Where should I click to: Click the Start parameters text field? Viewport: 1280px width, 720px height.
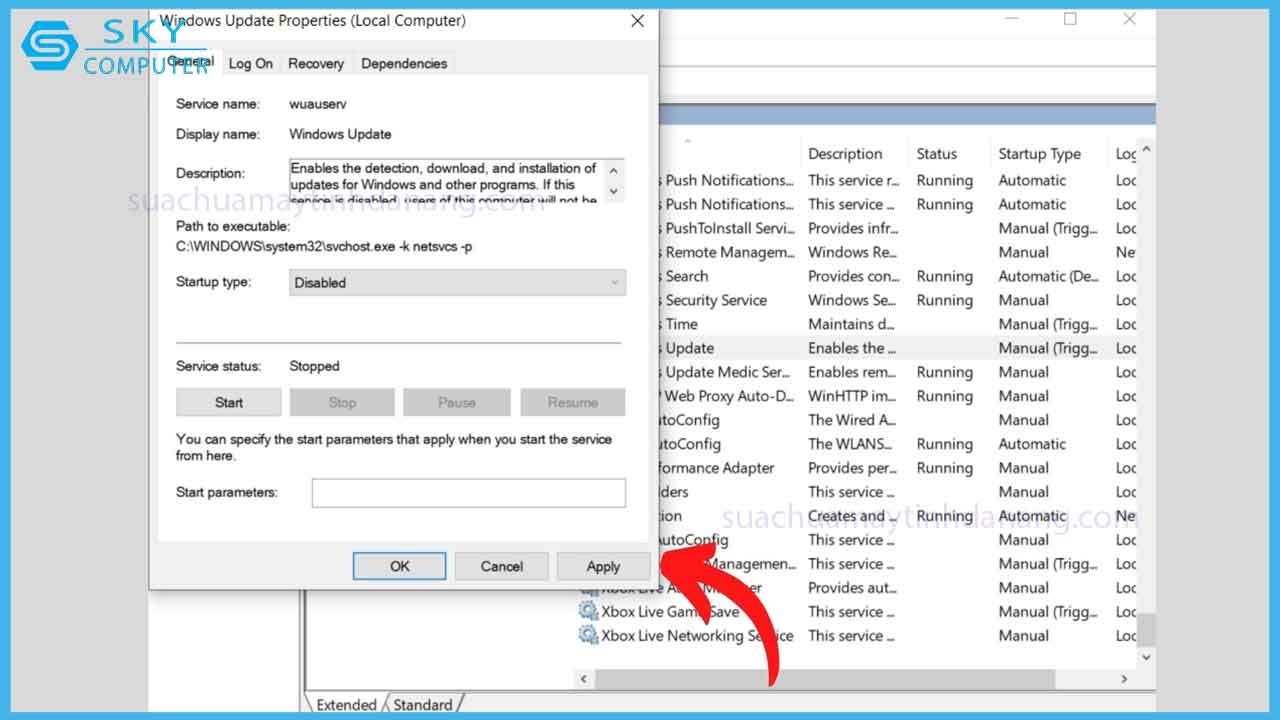(468, 492)
